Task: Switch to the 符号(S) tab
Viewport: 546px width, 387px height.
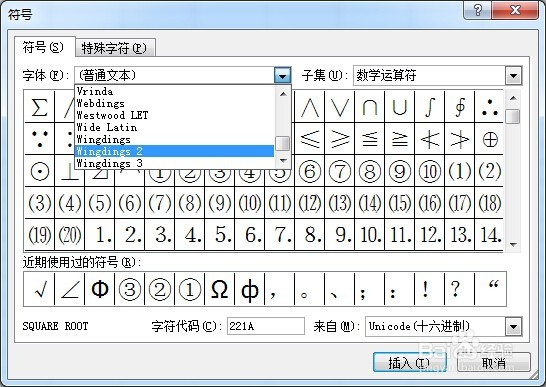Action: click(44, 47)
